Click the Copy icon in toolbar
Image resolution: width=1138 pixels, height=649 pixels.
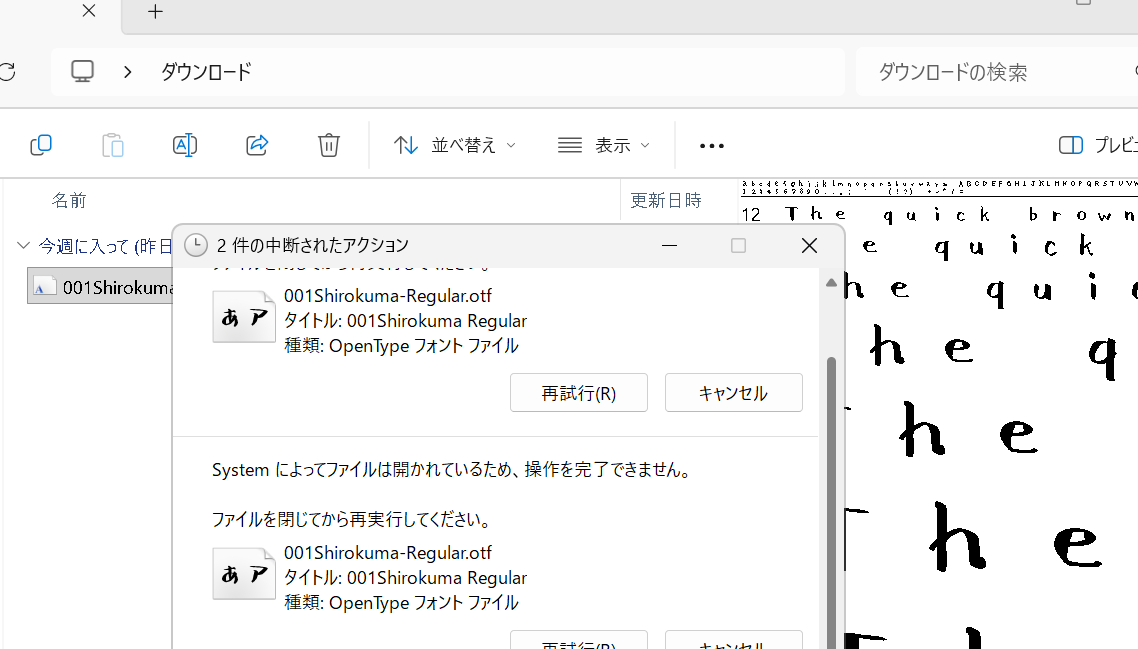41,145
